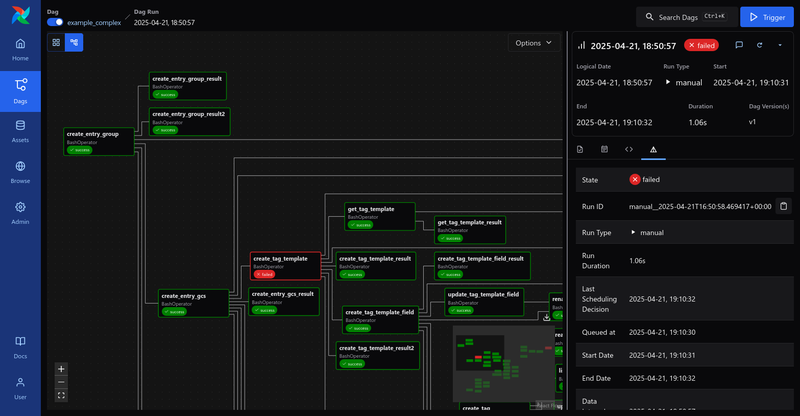This screenshot has height=416, width=800.
Task: Add a note to the DAG run
Action: 739,45
